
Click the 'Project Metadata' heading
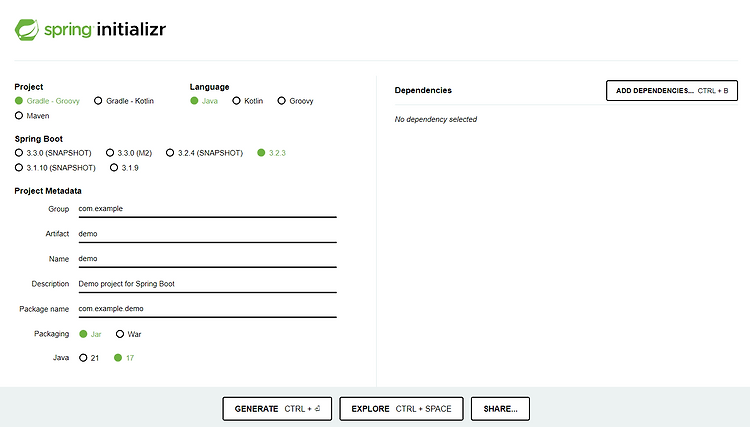48,191
